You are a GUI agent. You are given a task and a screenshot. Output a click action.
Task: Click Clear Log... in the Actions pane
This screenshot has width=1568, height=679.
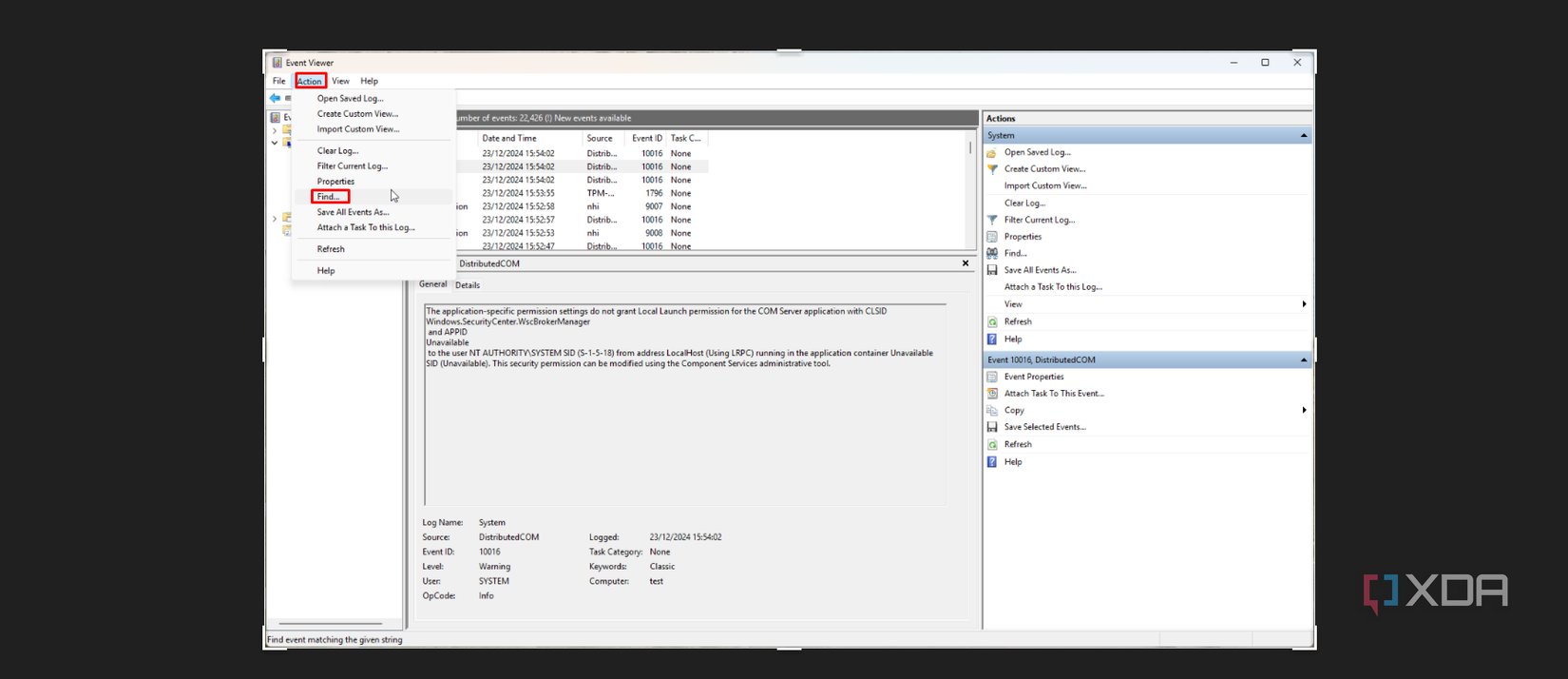(x=1024, y=204)
